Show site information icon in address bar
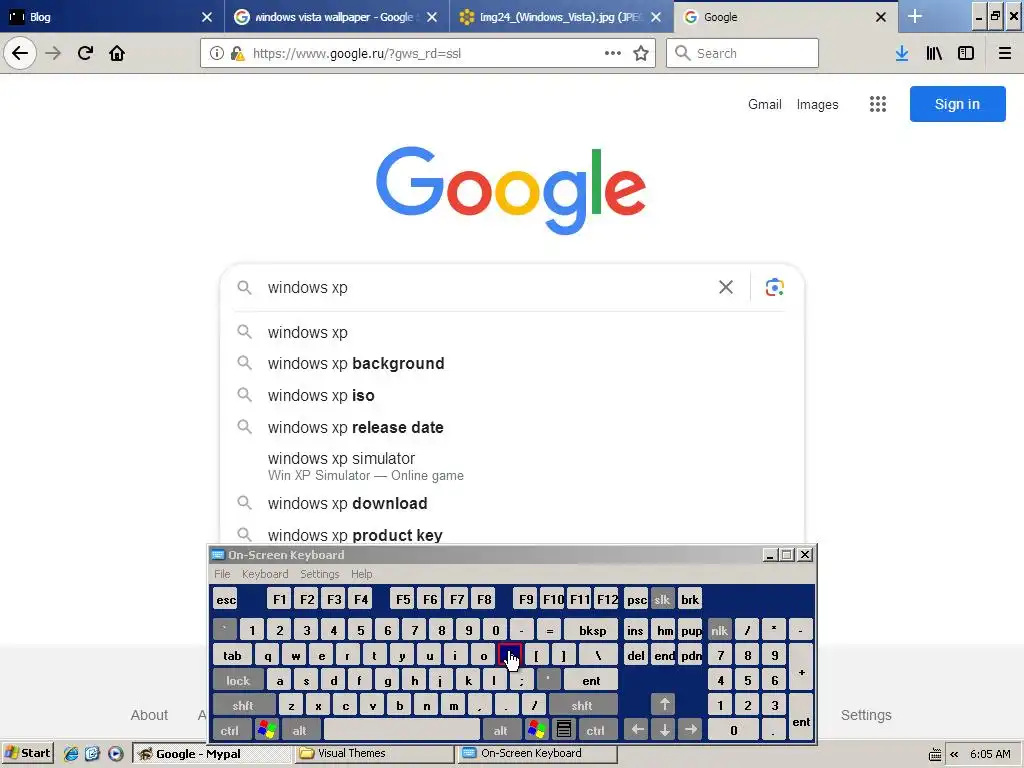Viewport: 1024px width, 768px height. coord(216,53)
